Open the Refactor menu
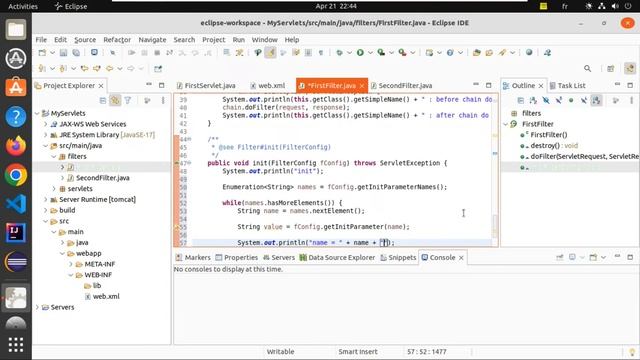 (117, 40)
